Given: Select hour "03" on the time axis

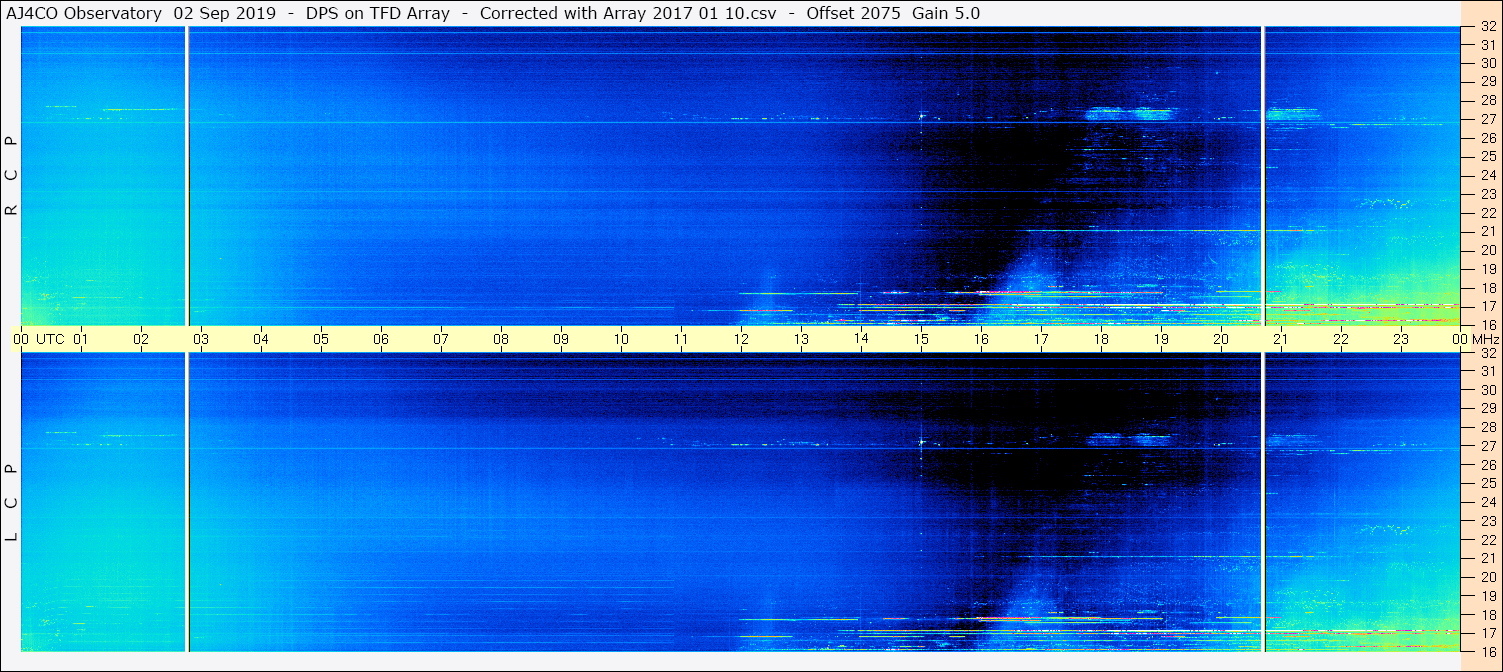Looking at the screenshot, I should 201,339.
